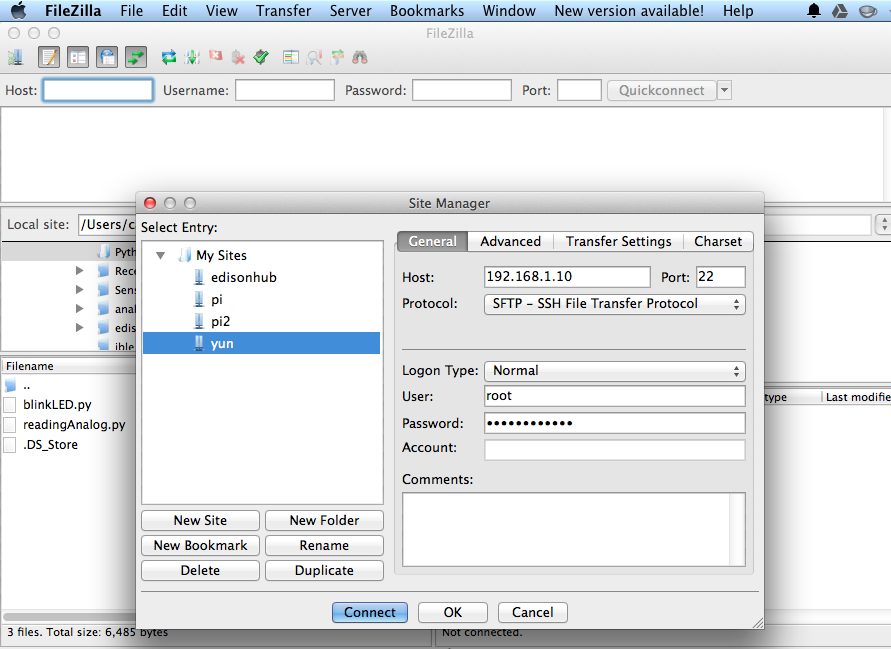The width and height of the screenshot is (891, 649).
Task: Select the pi2 site entry
Action: click(220, 322)
